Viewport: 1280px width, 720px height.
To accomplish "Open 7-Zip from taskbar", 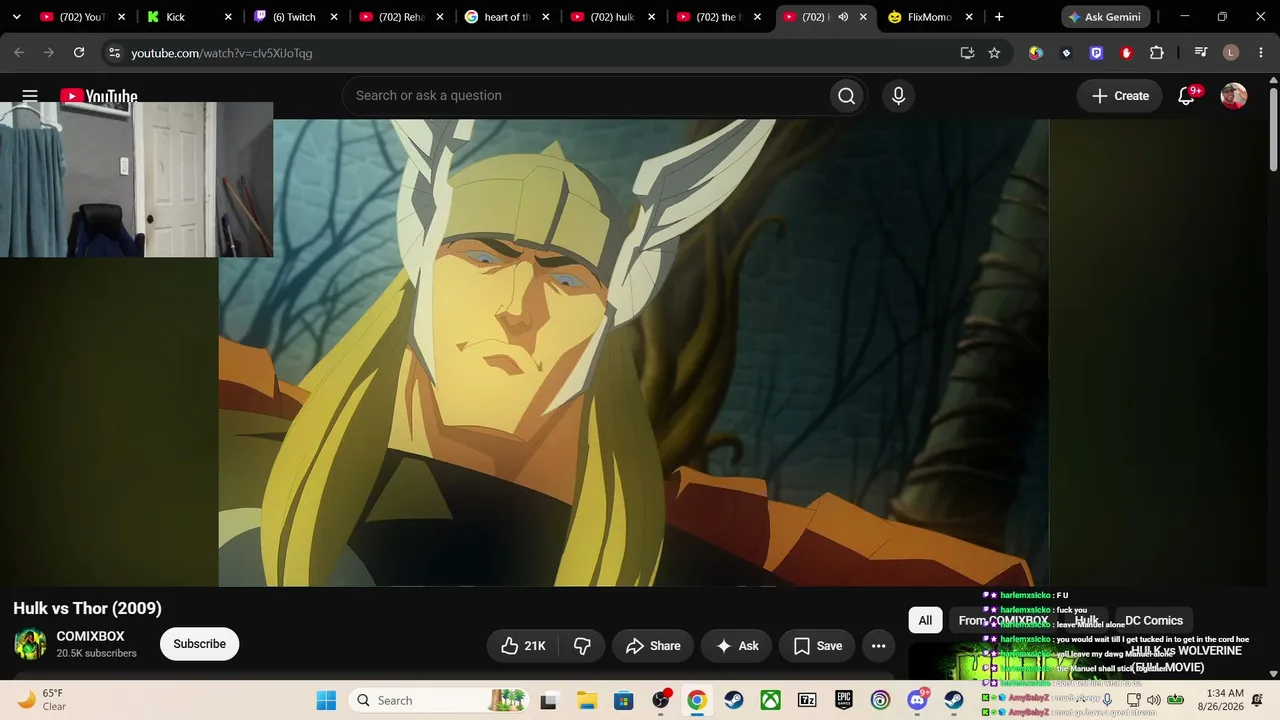I will 807,701.
